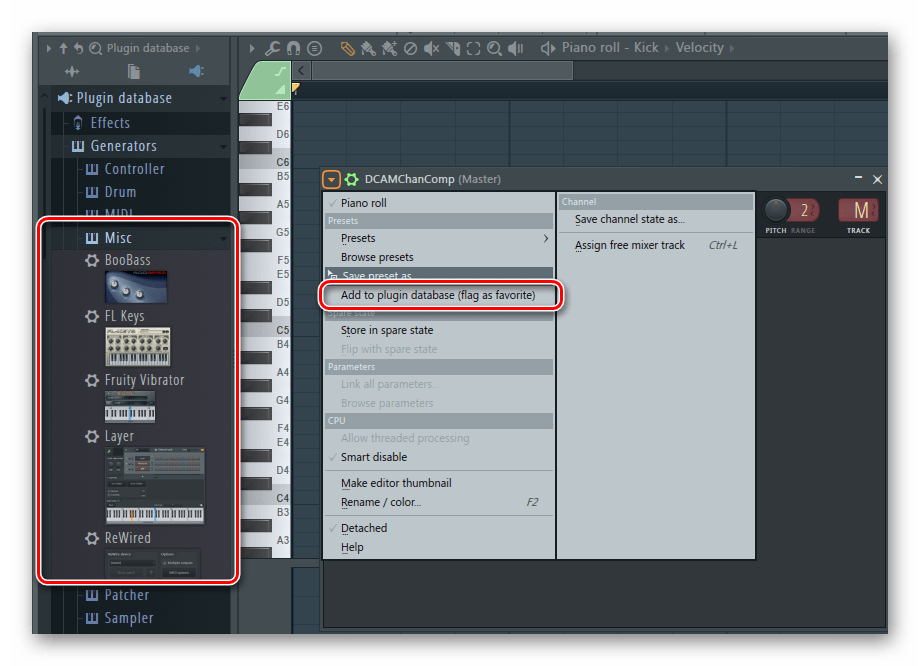This screenshot has height=666, width=920.
Task: Click the browser search magnifier icon
Action: (x=95, y=48)
